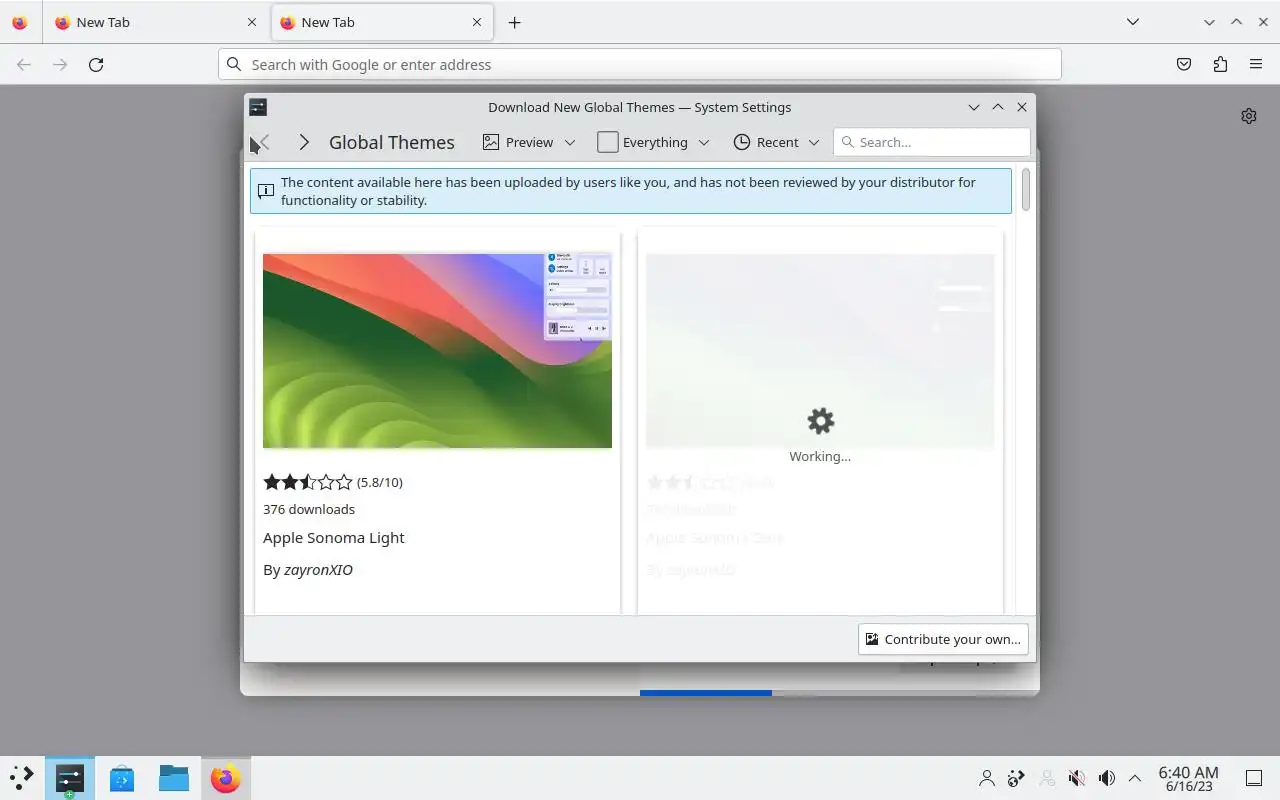Open the Firefox hamburger menu

coord(1256,64)
